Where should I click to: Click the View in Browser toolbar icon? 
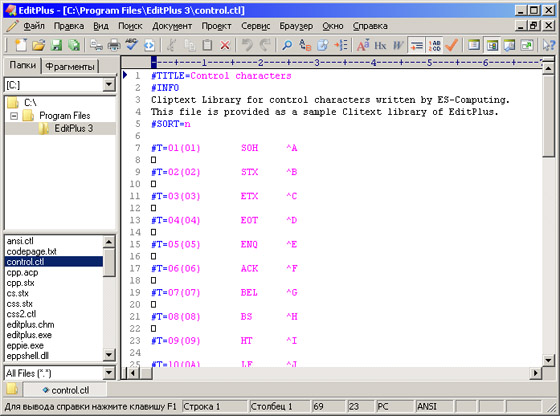pos(149,45)
